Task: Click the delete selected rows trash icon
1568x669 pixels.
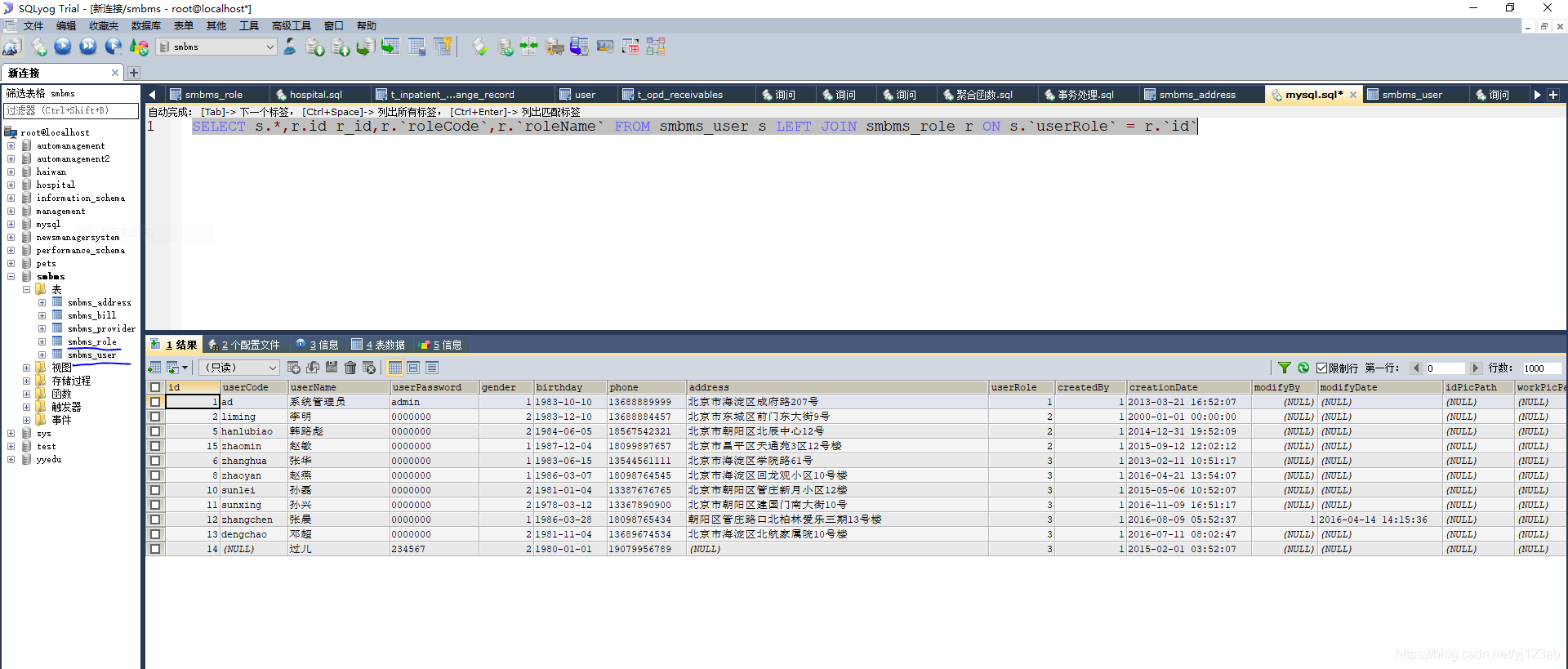Action: [350, 368]
